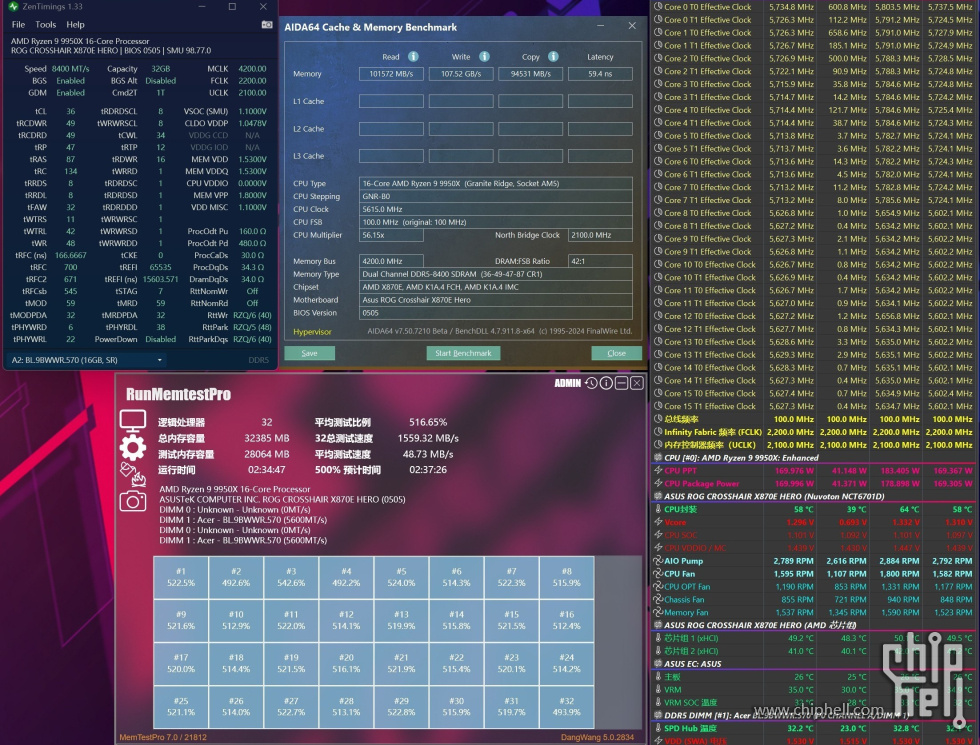The width and height of the screenshot is (980, 745).
Task: Take a screenshot with RunMemtestPro camera icon
Action: (x=132, y=501)
